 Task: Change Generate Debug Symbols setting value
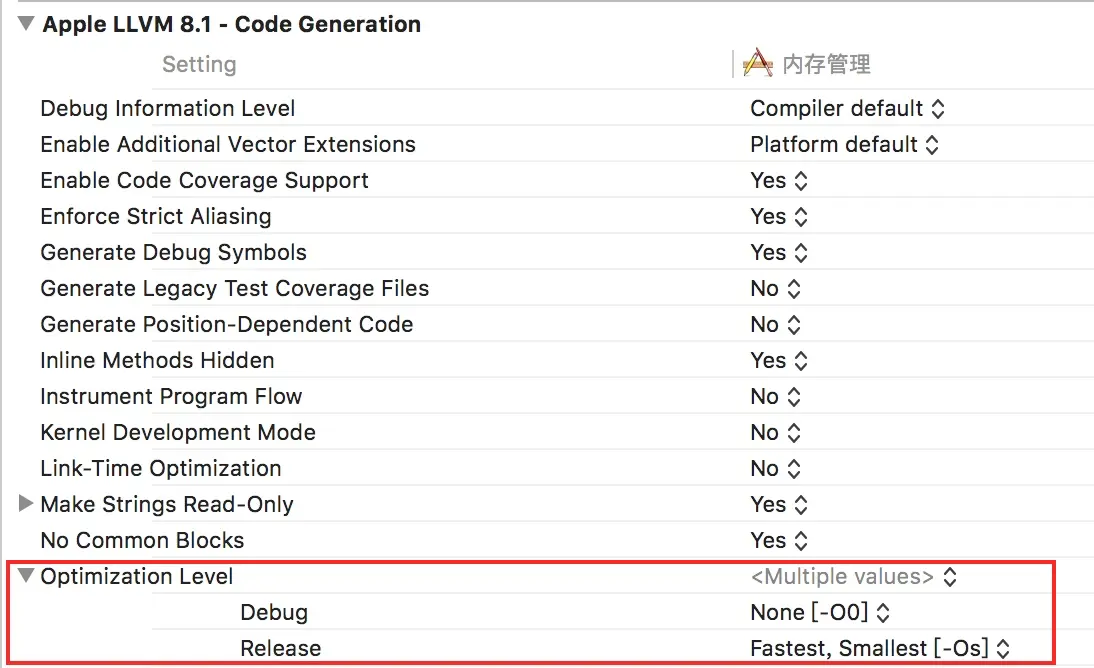779,253
